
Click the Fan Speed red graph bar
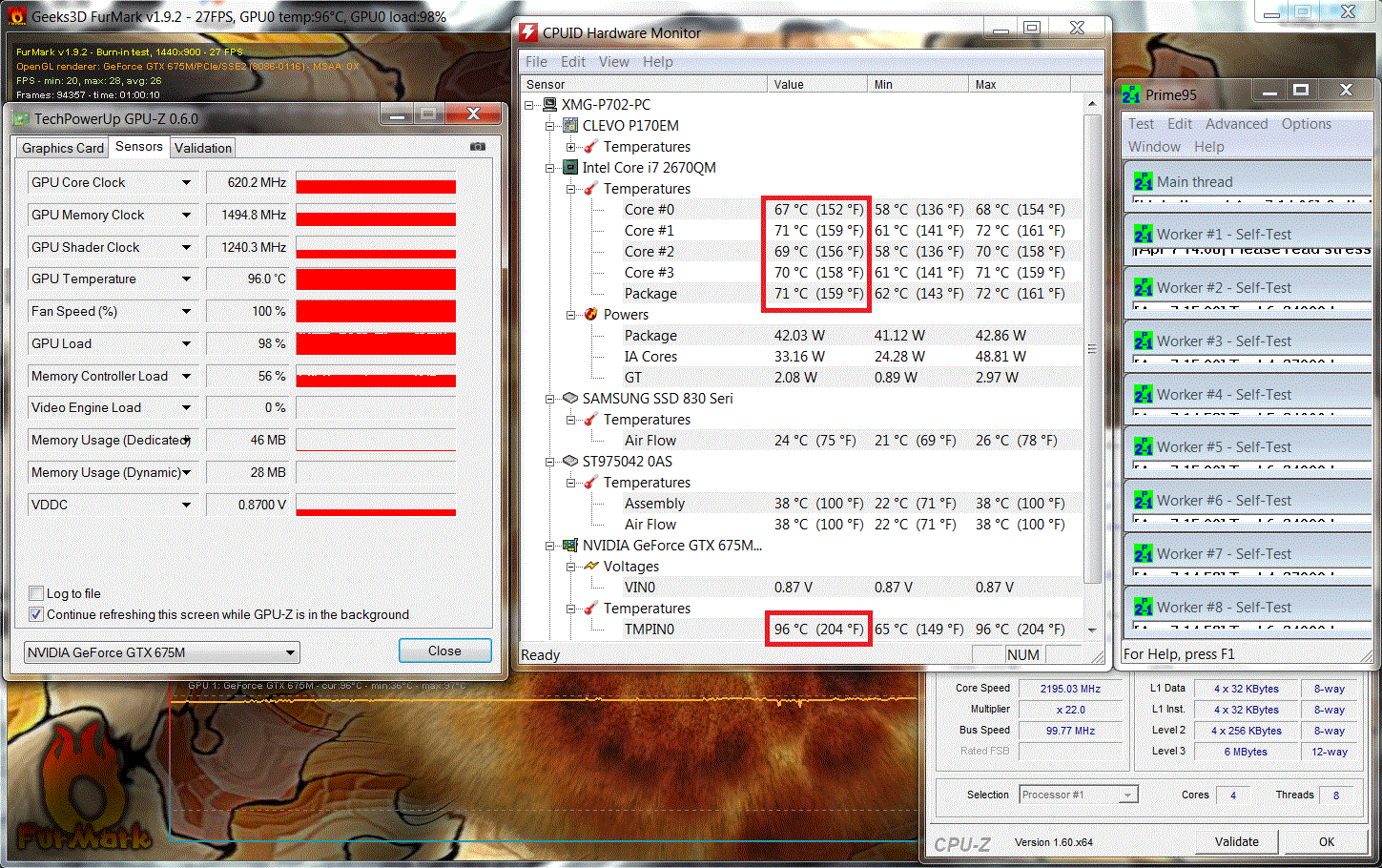(376, 311)
